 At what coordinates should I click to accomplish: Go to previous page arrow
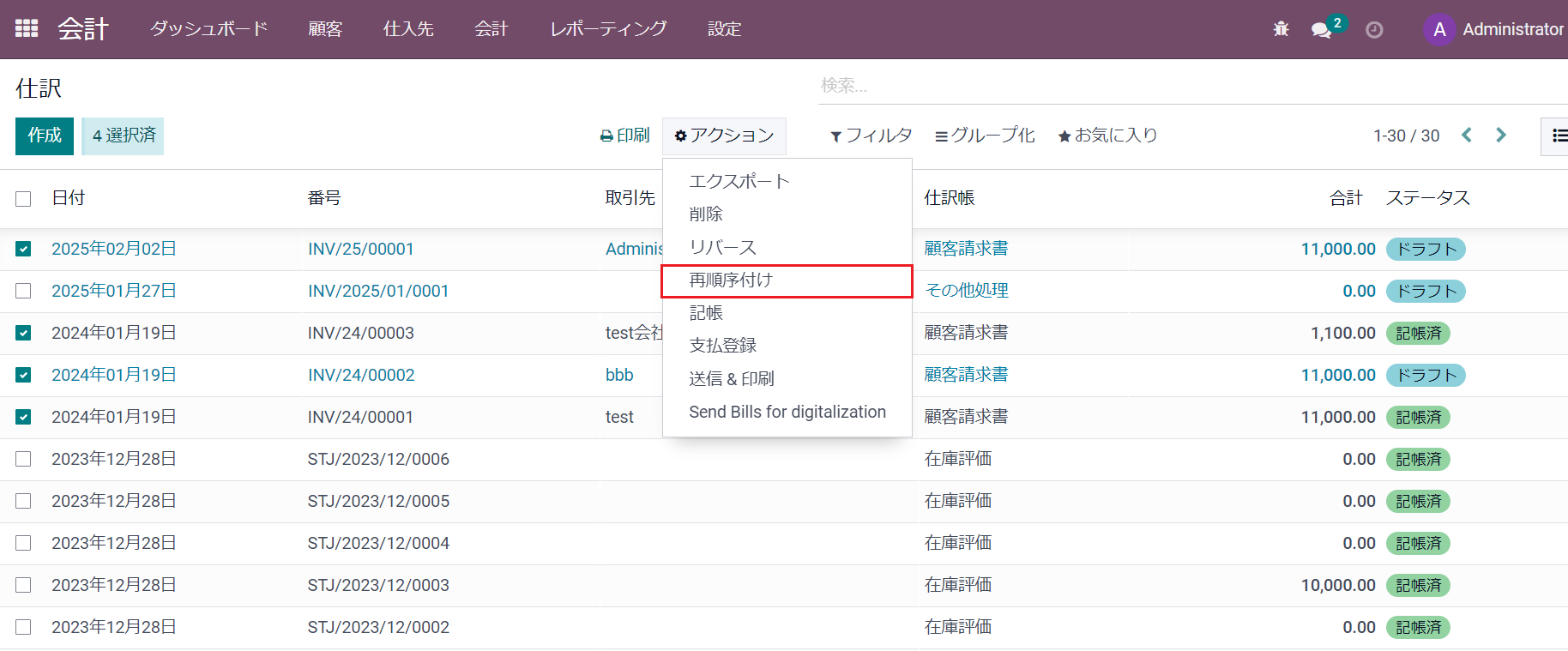click(1467, 136)
